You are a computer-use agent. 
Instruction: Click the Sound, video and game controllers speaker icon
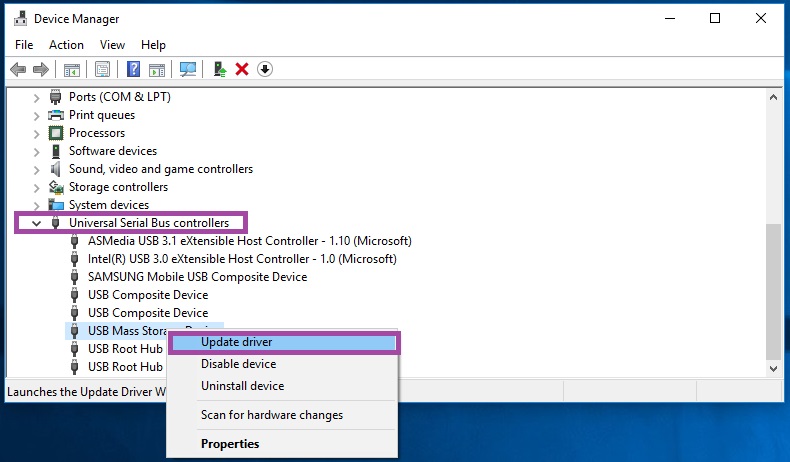click(55, 169)
